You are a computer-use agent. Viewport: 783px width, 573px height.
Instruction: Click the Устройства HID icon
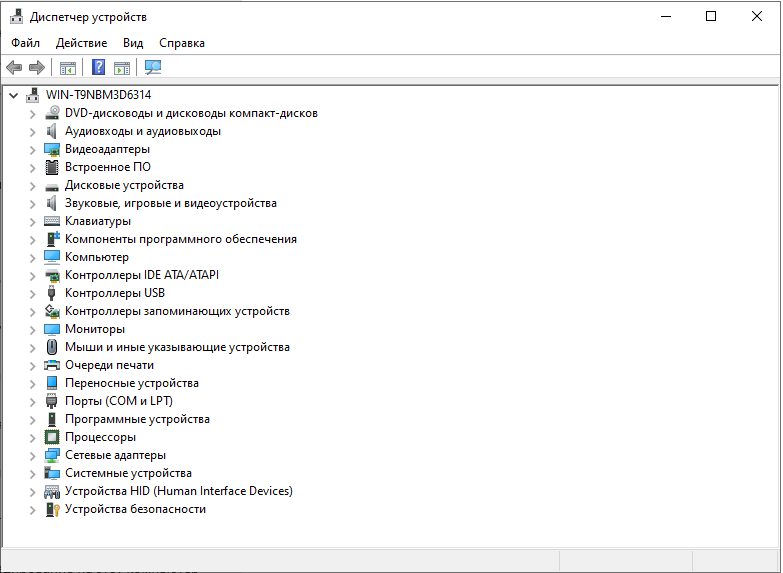click(52, 492)
